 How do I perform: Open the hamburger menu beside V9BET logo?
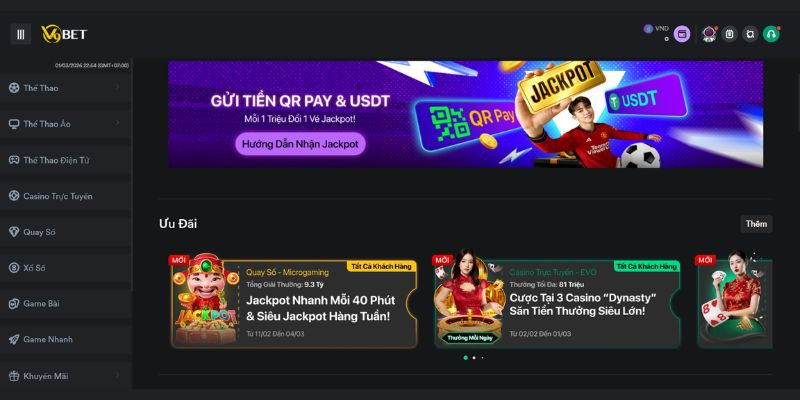coord(20,34)
